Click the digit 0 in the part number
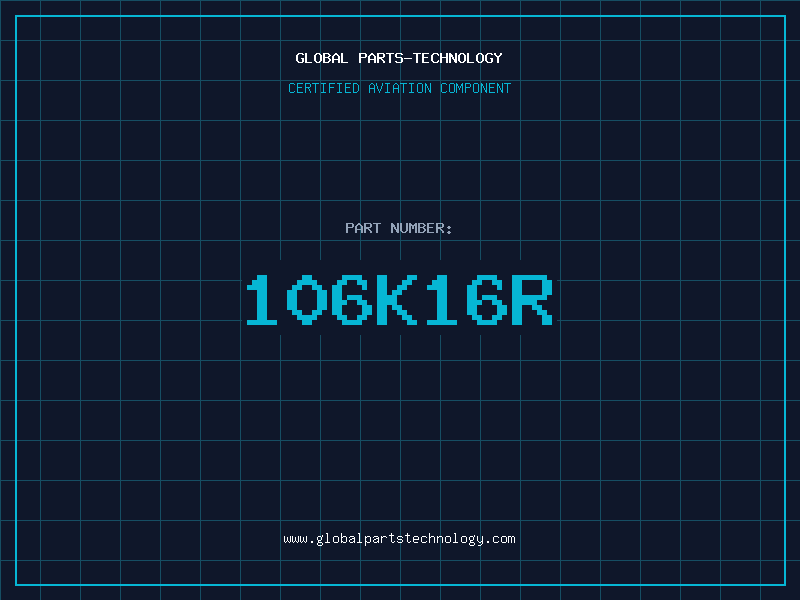 [307, 300]
